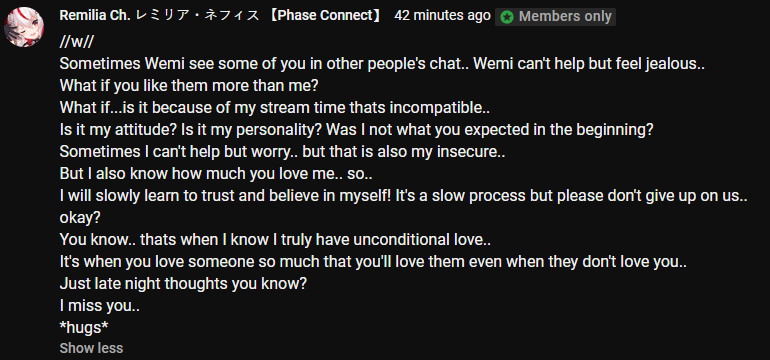Click the 'Members only' badge
Screen dimensions: 770x360
point(555,17)
